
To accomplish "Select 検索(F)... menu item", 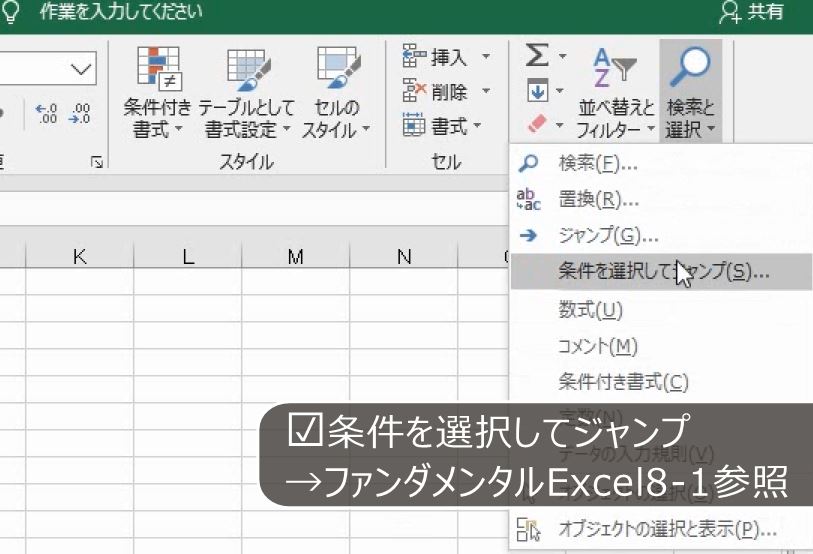I will pyautogui.click(x=661, y=163).
